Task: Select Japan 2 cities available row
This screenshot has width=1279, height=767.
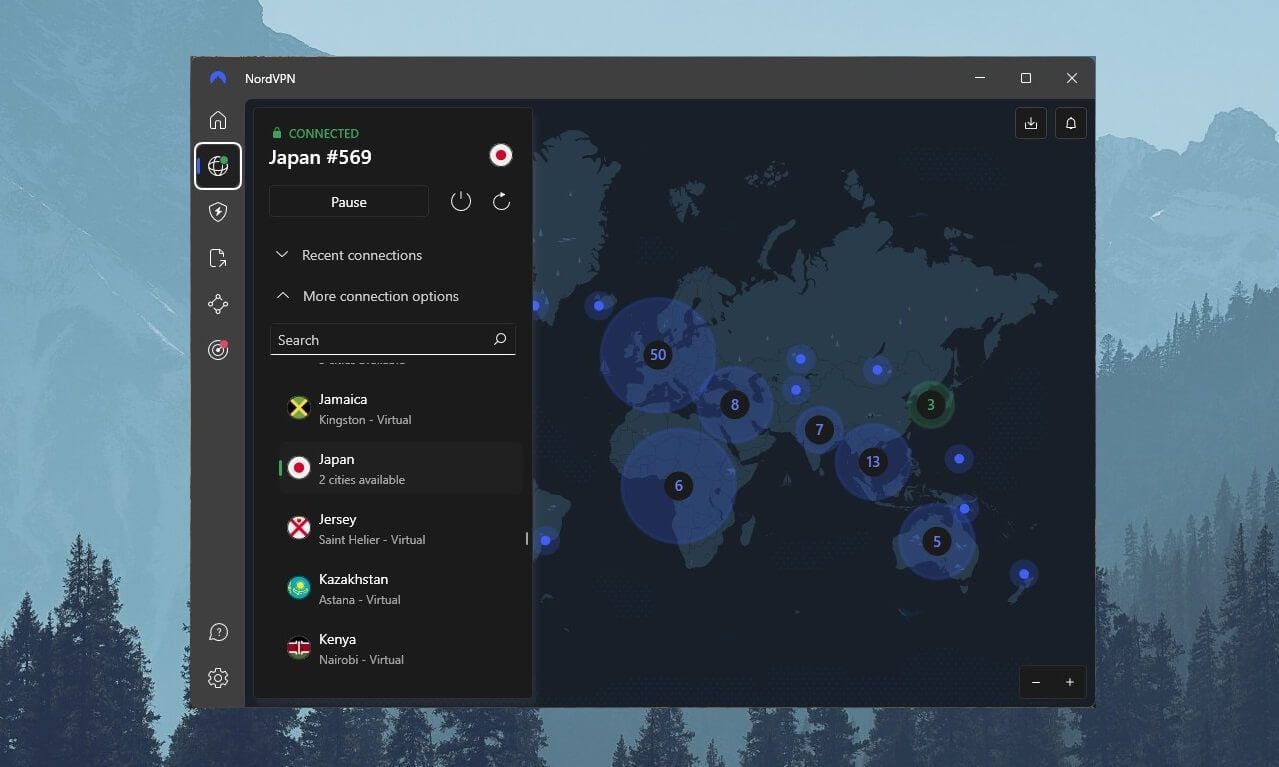Action: click(x=400, y=469)
